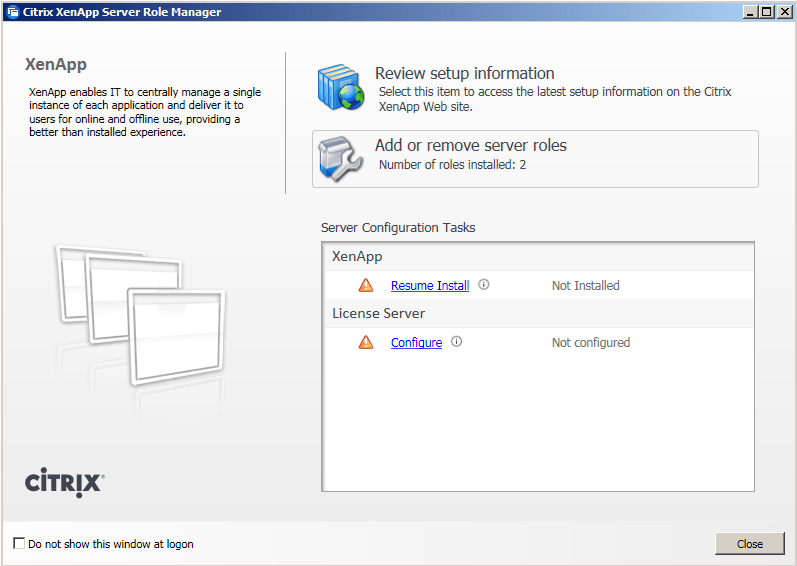
Task: Open Review setup information heading
Action: point(465,73)
